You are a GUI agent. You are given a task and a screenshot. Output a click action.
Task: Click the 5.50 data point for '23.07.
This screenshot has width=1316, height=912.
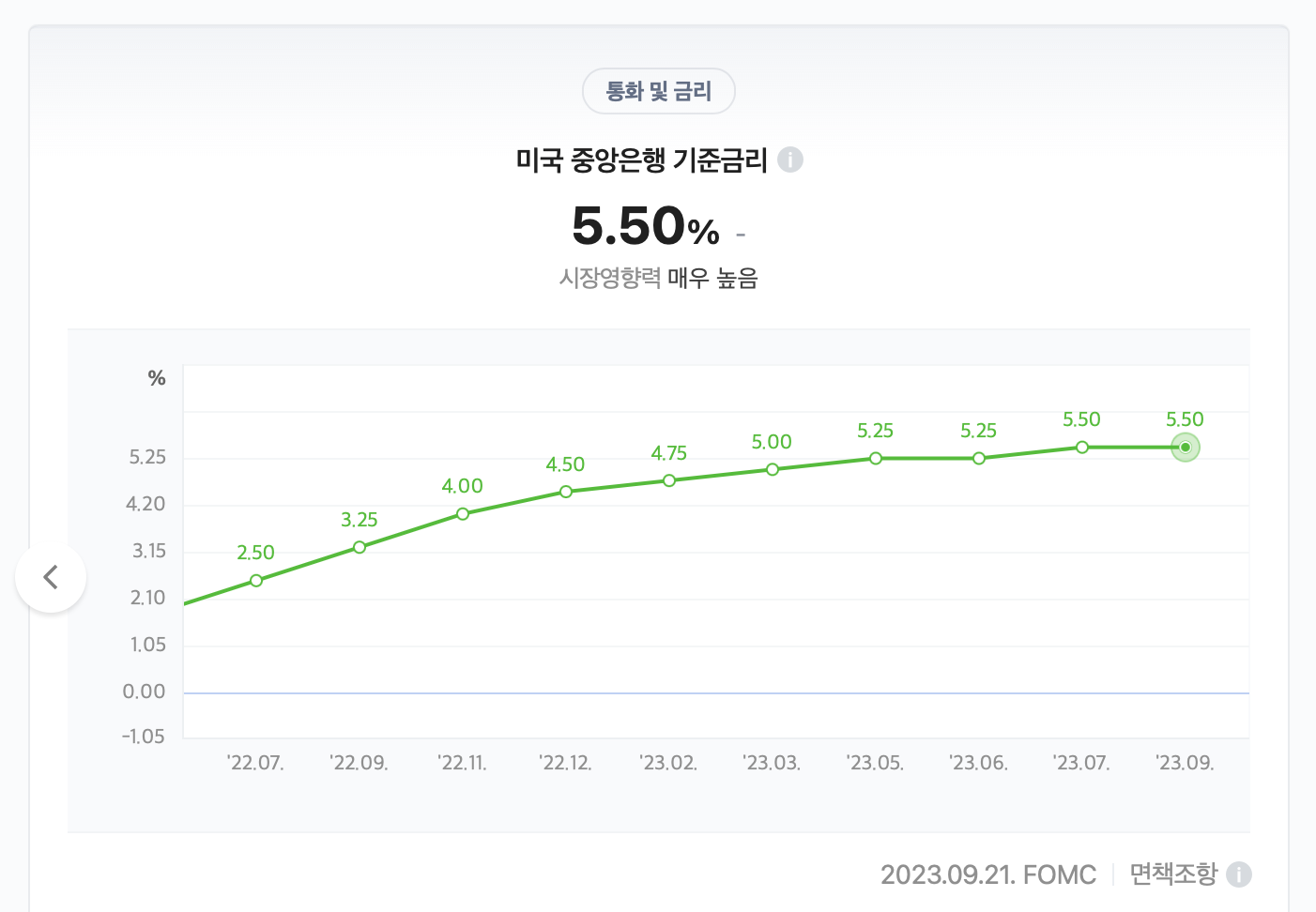point(1082,448)
